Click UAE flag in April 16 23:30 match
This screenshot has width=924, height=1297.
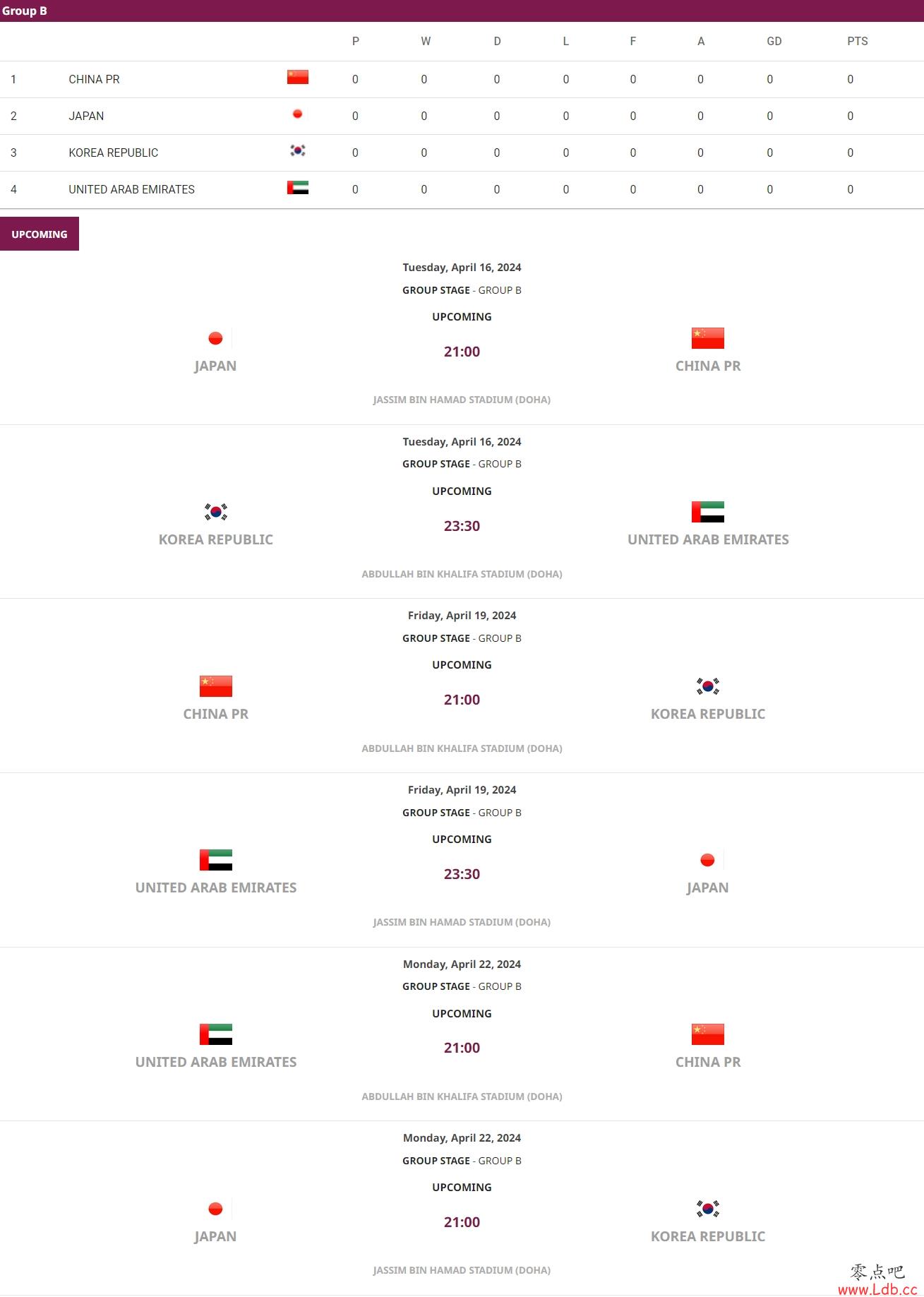708,512
